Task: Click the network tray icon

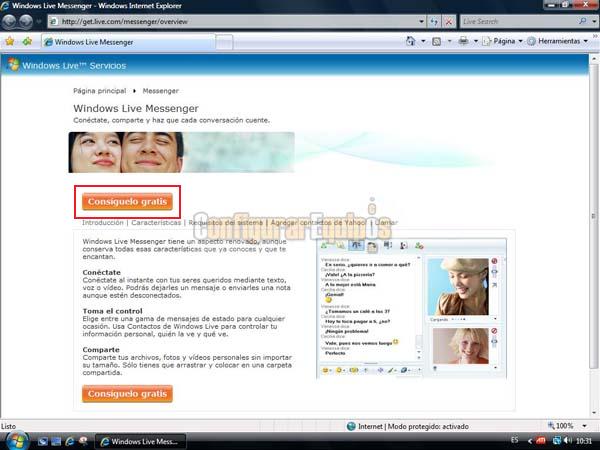Action: pos(557,440)
